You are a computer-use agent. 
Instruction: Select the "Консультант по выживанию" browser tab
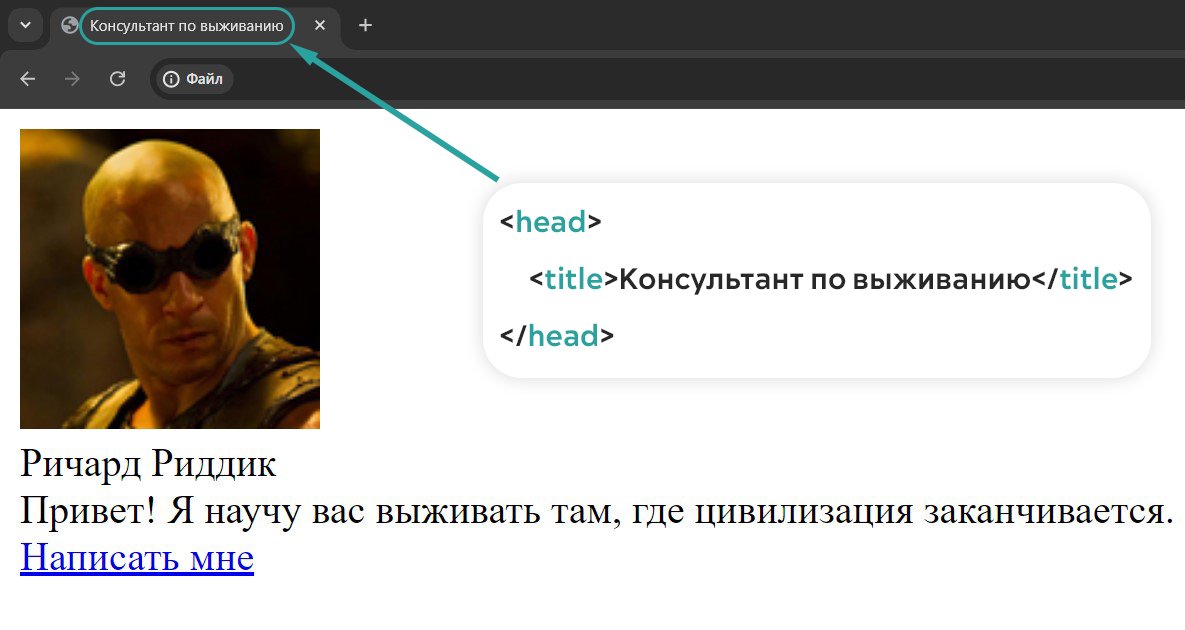pyautogui.click(x=196, y=26)
